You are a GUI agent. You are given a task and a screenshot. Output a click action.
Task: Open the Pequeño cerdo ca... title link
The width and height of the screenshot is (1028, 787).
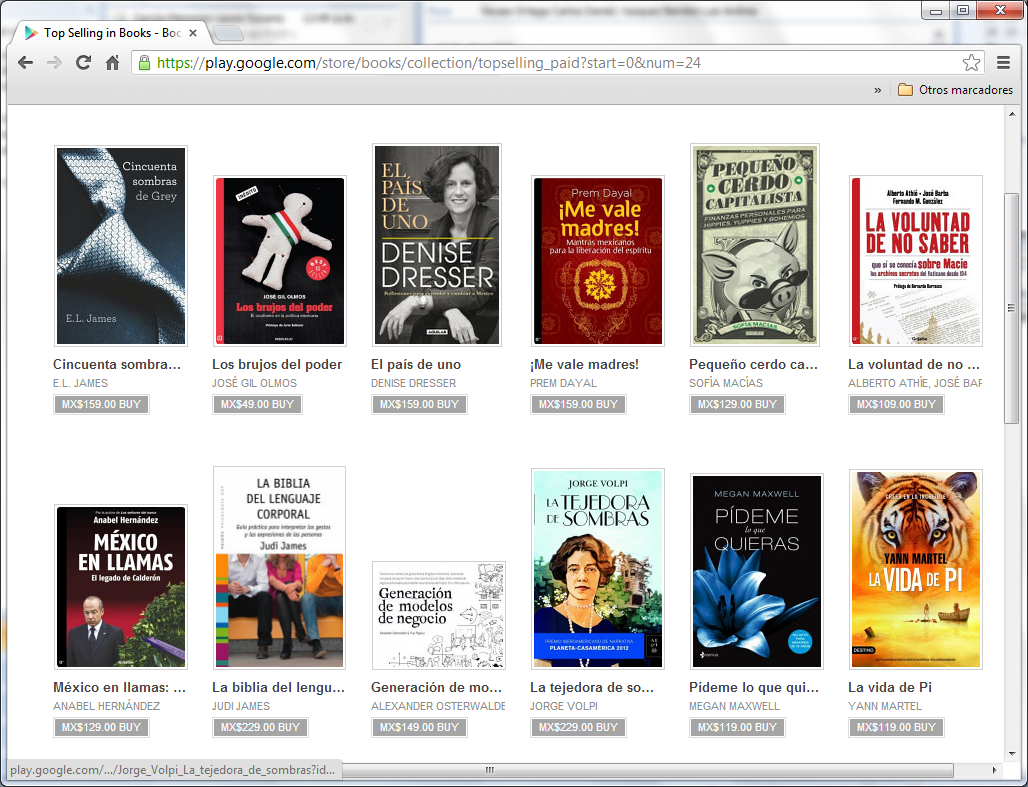[x=753, y=365]
